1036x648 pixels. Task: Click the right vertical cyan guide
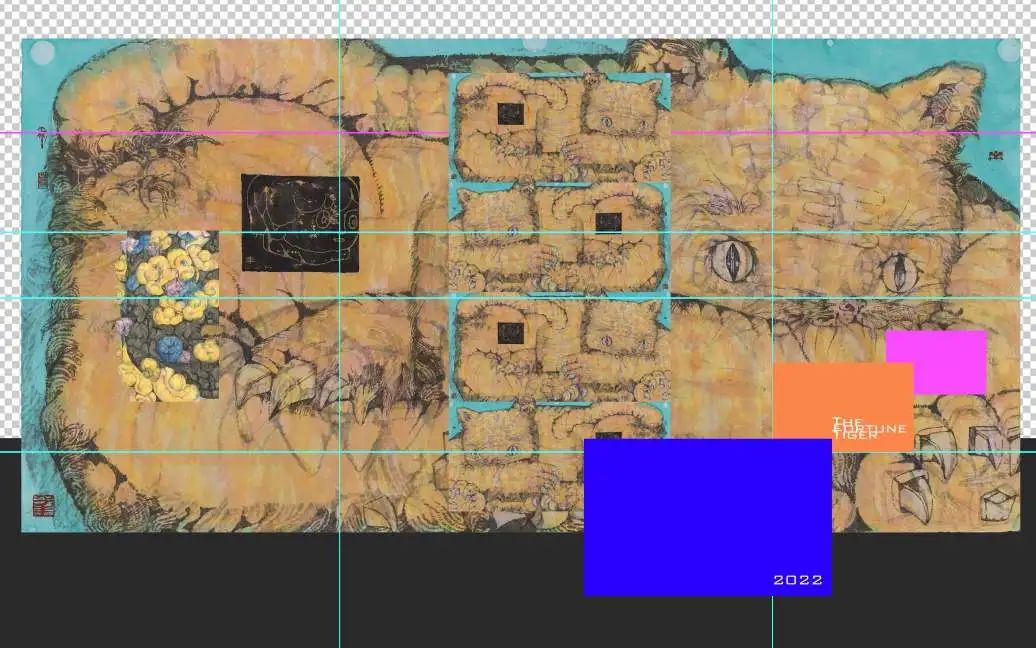[x=772, y=620]
